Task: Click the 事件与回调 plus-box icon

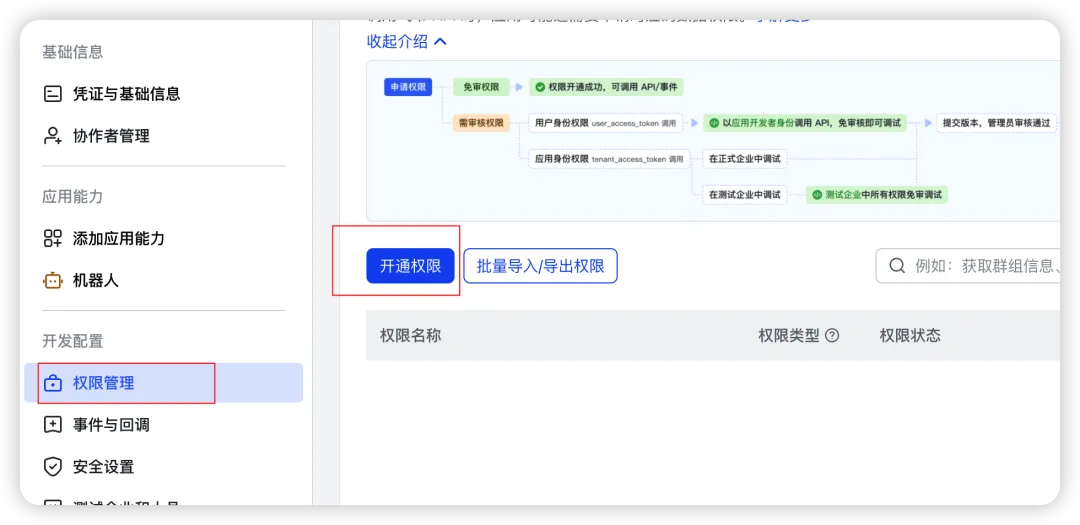Action: point(52,424)
